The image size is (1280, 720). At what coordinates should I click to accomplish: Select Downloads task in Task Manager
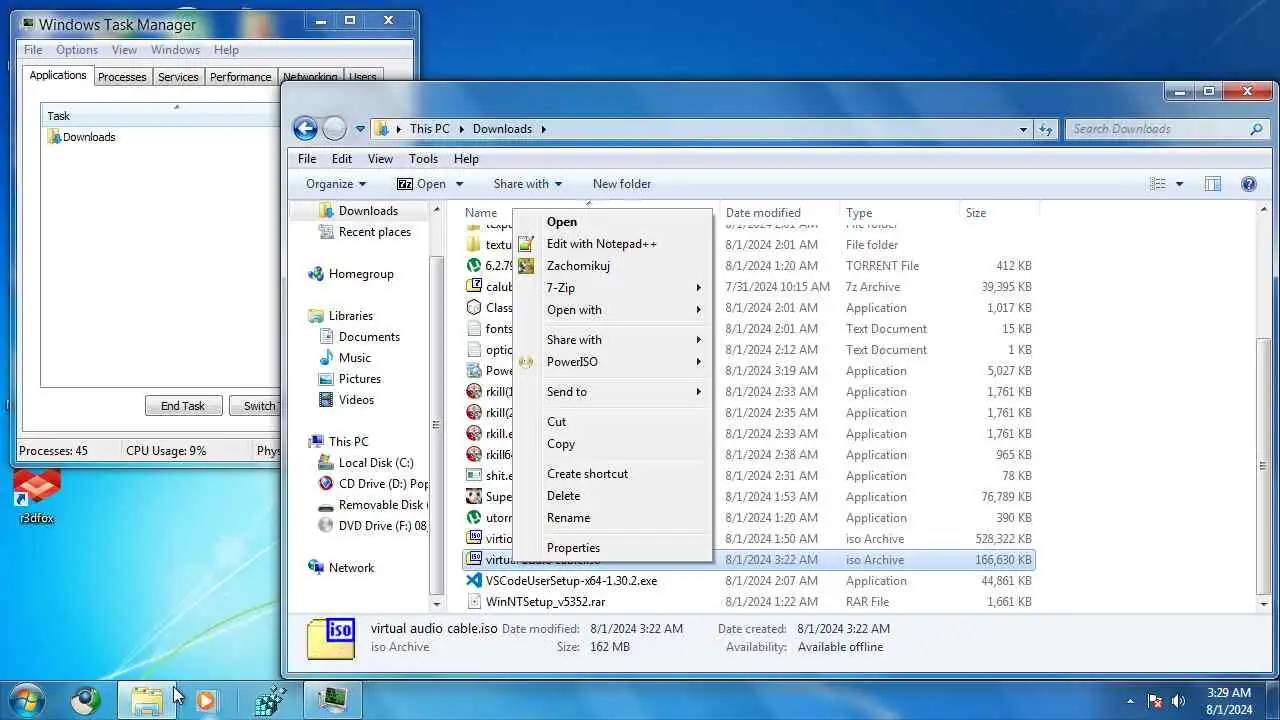pyautogui.click(x=81, y=137)
